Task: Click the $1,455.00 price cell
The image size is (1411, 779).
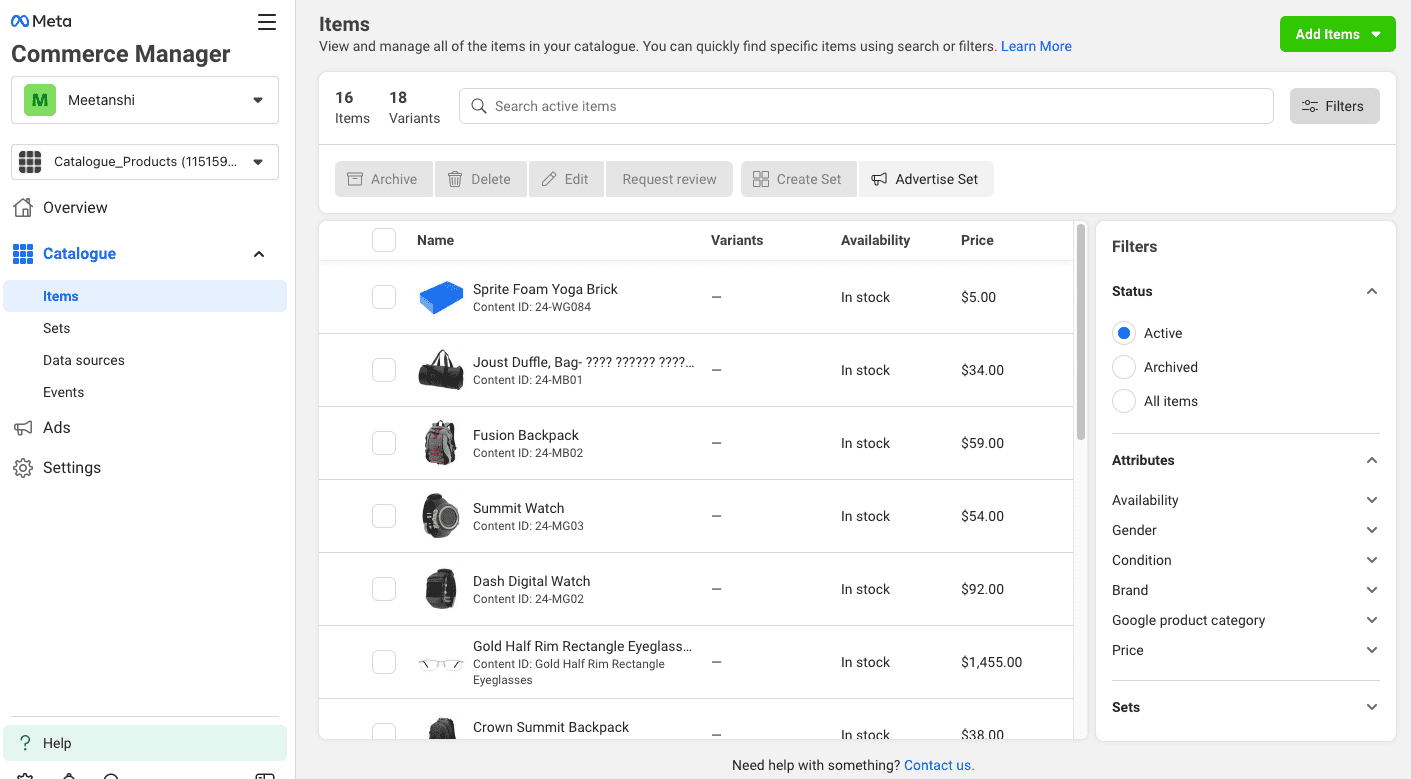Action: 992,662
